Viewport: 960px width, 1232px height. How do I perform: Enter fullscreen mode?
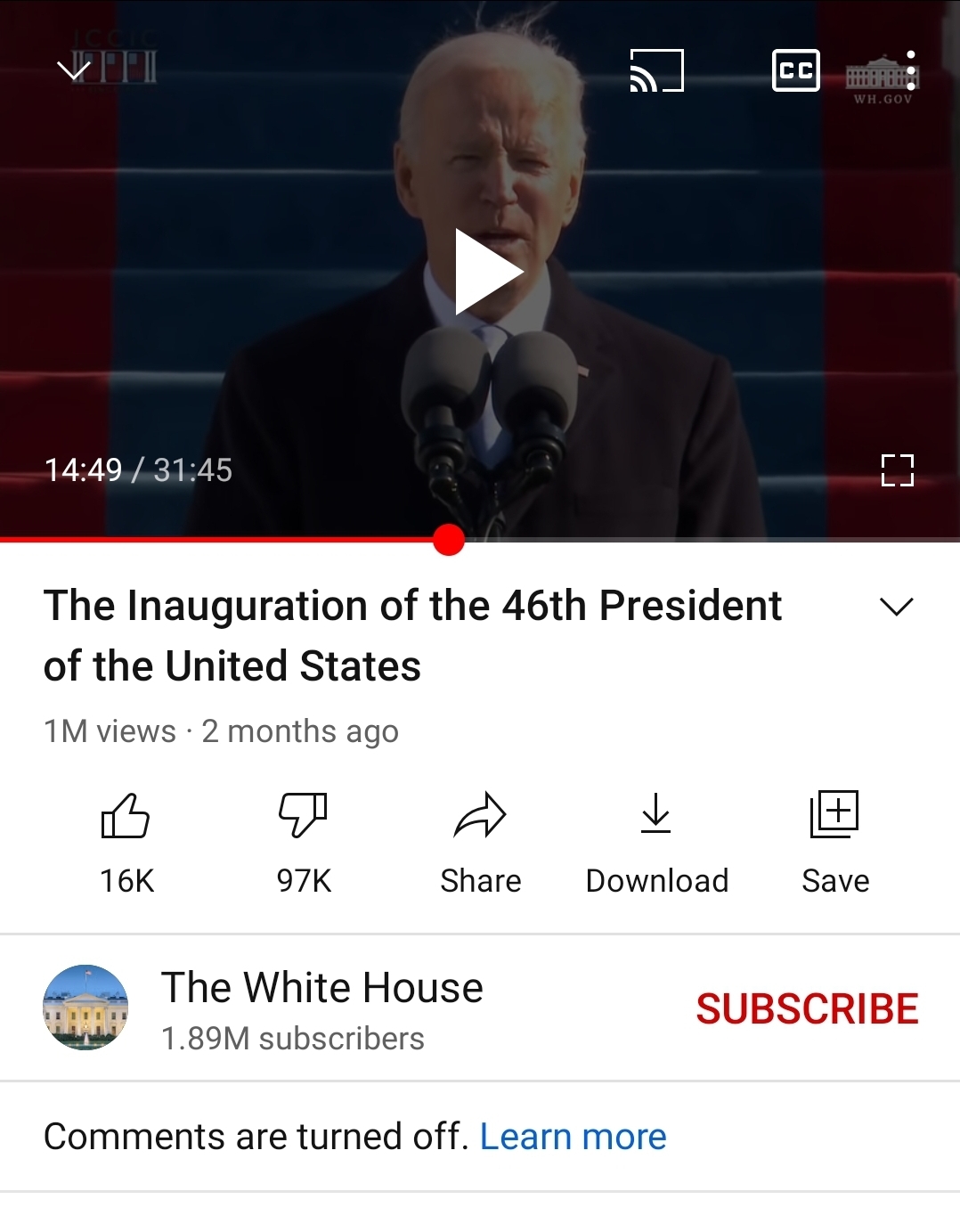tap(898, 469)
